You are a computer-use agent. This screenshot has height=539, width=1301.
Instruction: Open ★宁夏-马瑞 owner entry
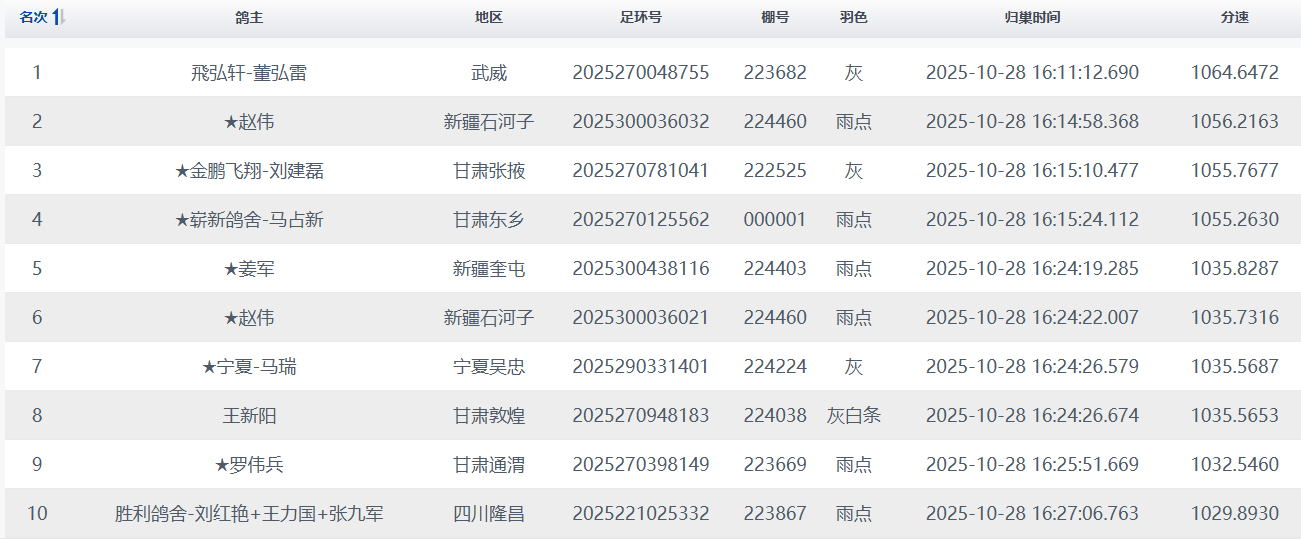(x=249, y=367)
